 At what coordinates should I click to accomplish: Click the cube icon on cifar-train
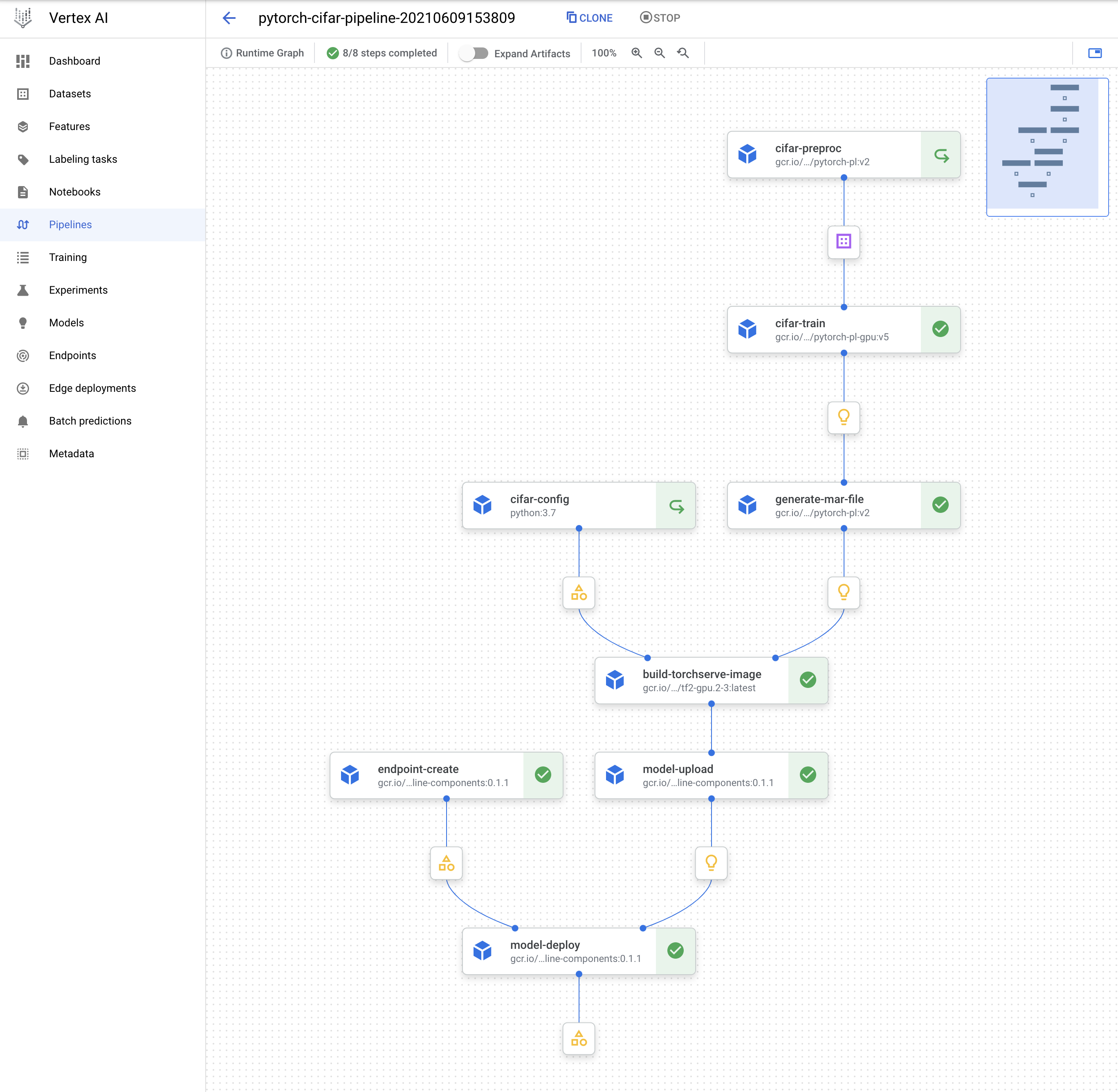(x=747, y=329)
